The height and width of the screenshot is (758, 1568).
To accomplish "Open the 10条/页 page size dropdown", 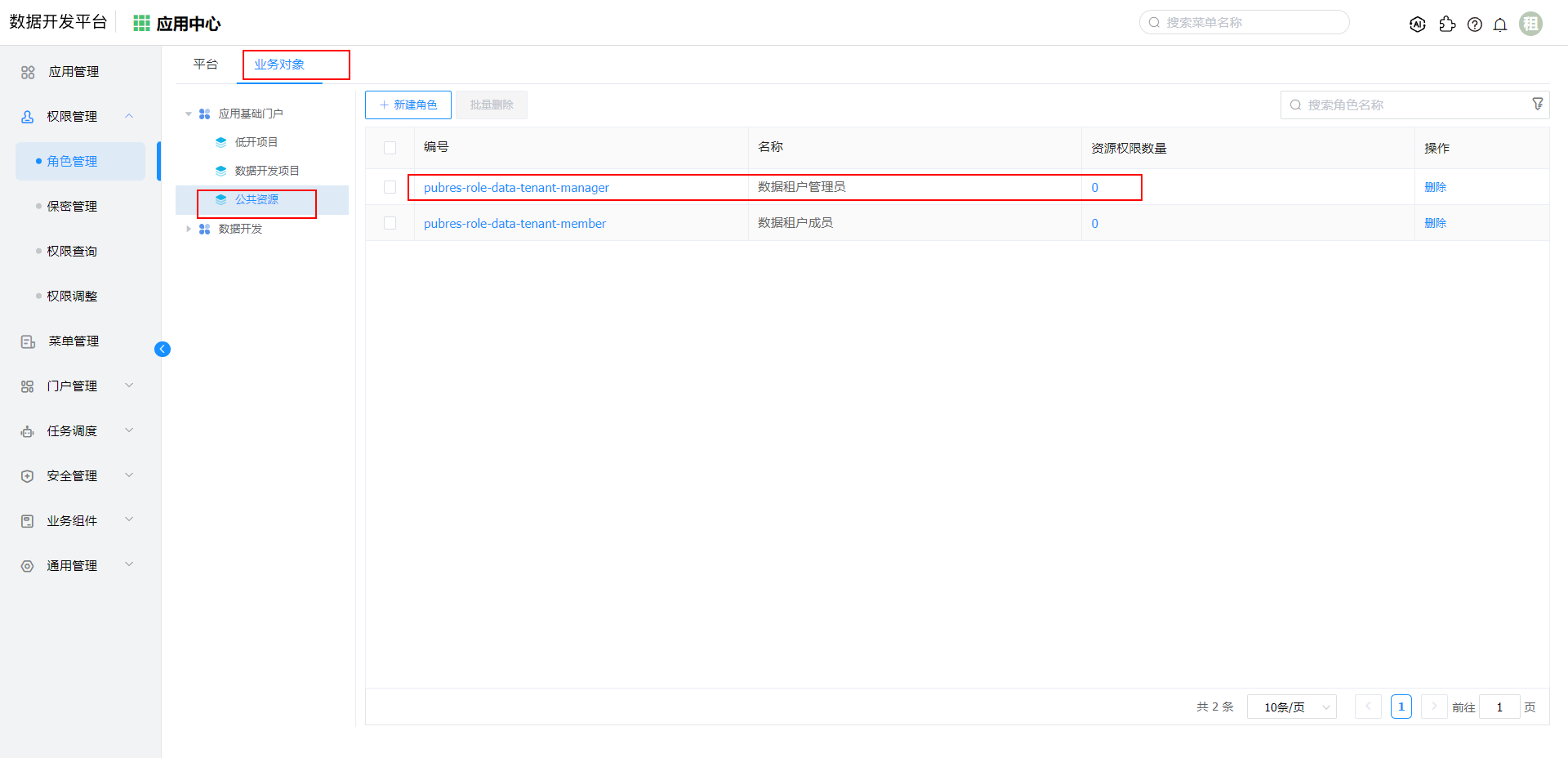I will point(1291,707).
